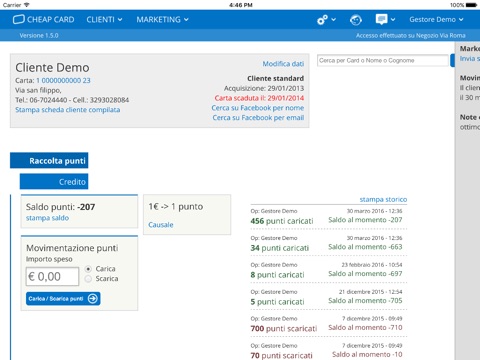
Task: Click the 'Saldo punti: -207' text
Action: [60, 207]
